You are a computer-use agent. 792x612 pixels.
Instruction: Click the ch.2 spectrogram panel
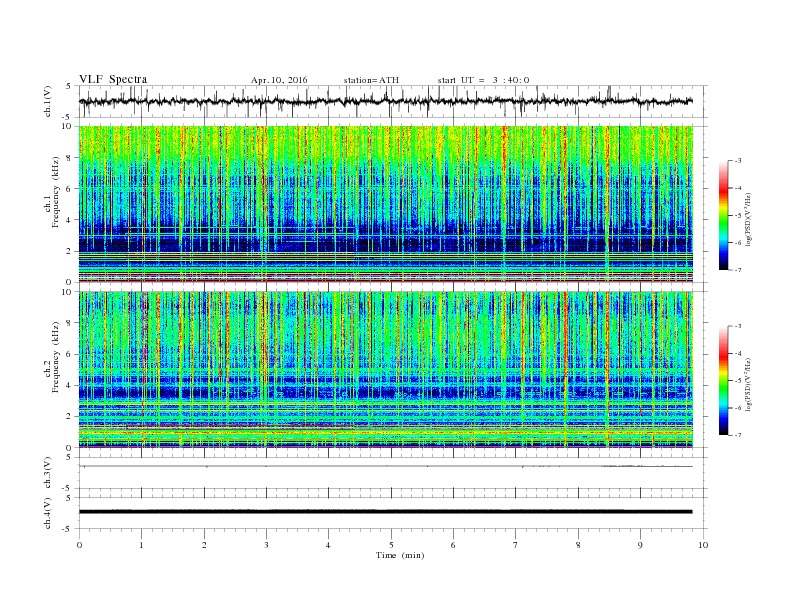coord(386,369)
